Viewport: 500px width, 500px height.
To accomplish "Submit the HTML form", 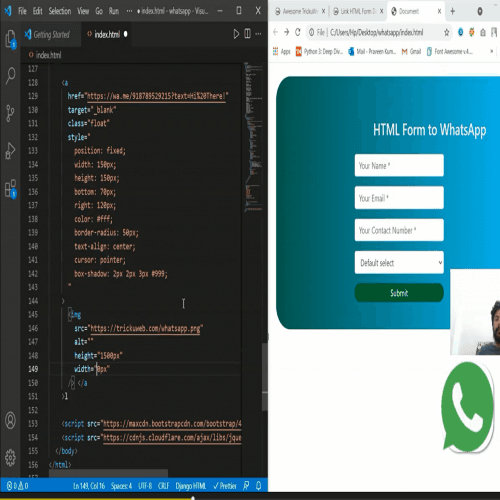I will coord(399,293).
